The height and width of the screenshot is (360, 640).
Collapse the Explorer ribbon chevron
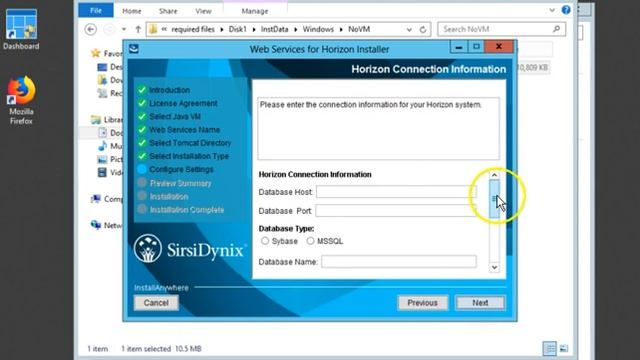(x=552, y=10)
